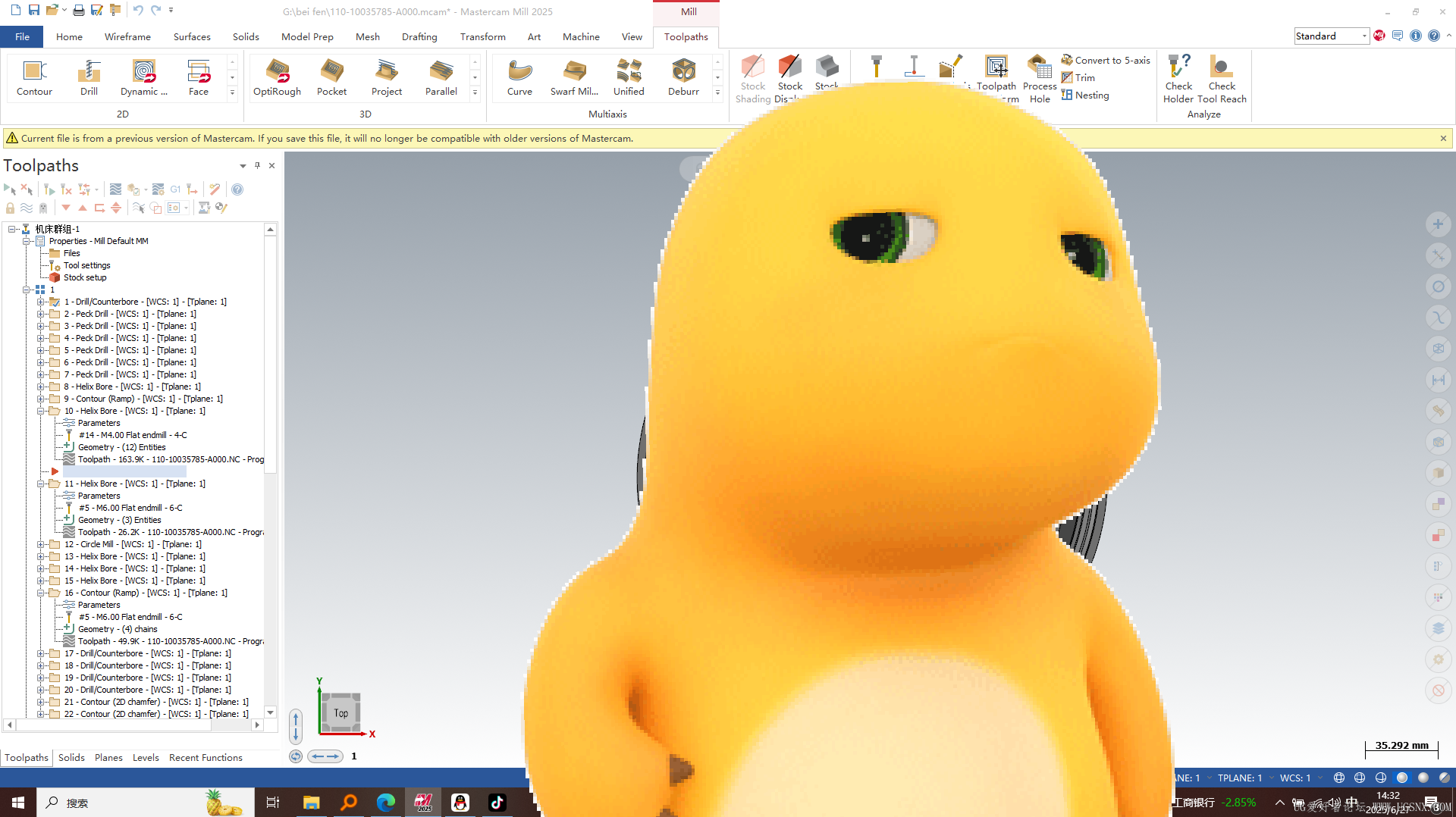Click the horizontal view rotation control
Screen dimensions: 1456x817
point(325,756)
